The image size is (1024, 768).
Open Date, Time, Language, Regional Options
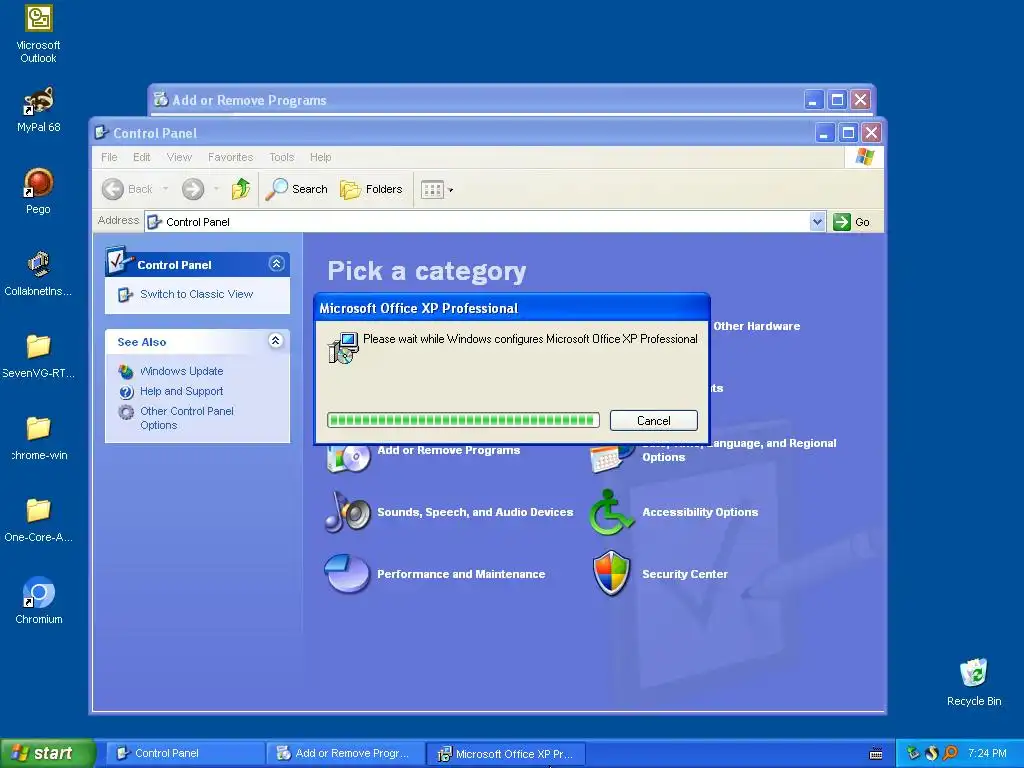click(739, 450)
